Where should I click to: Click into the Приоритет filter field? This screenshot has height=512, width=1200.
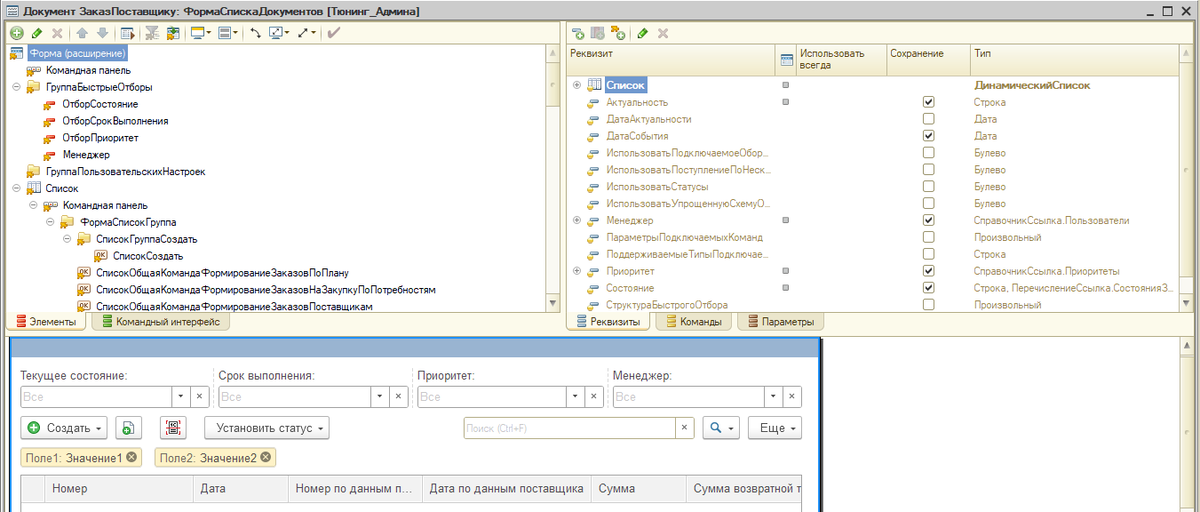(x=492, y=397)
